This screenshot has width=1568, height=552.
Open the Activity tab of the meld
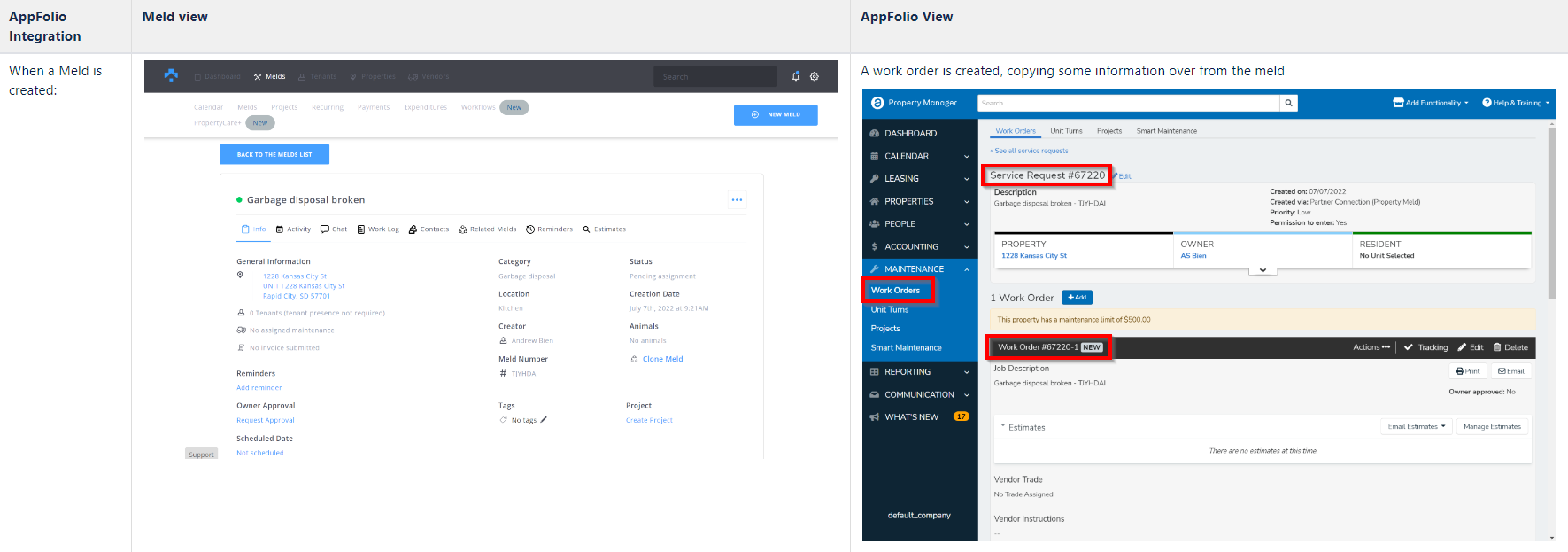[x=293, y=229]
